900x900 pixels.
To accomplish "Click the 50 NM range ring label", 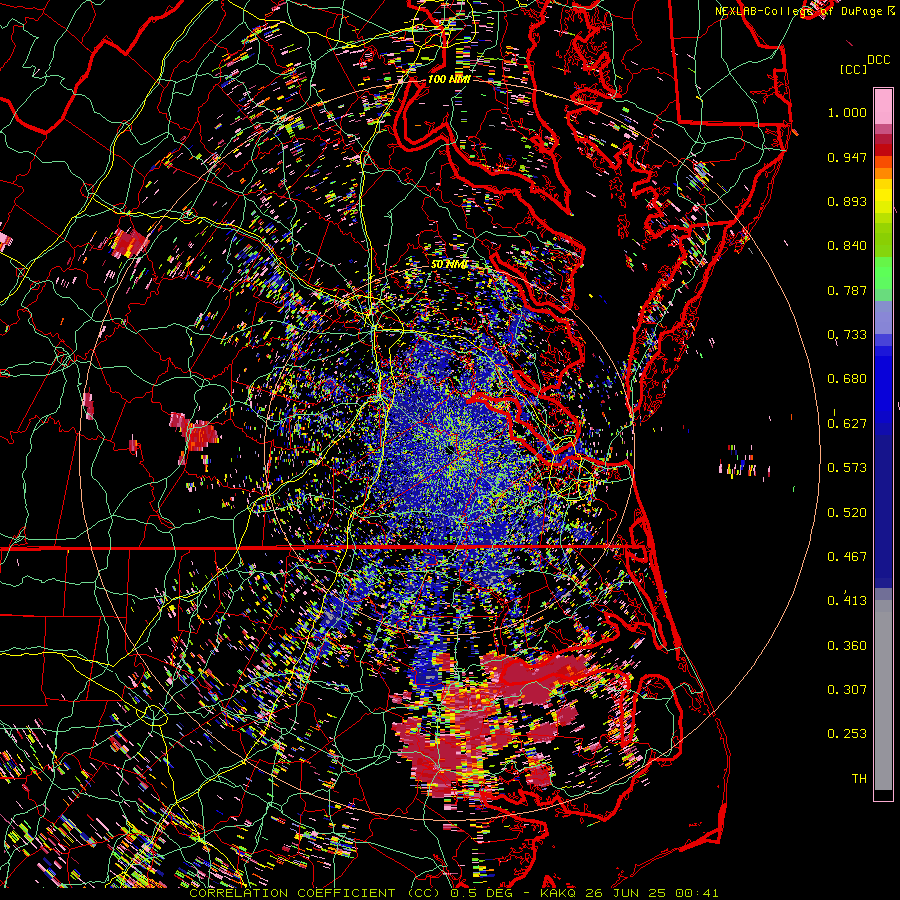I will [x=449, y=265].
